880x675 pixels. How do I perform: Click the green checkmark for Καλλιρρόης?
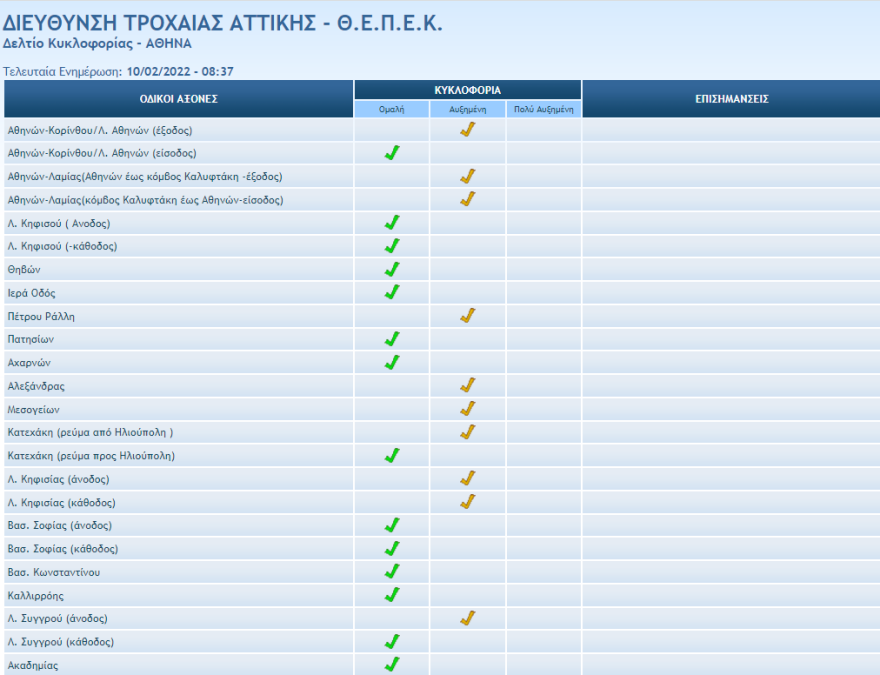[x=392, y=595]
